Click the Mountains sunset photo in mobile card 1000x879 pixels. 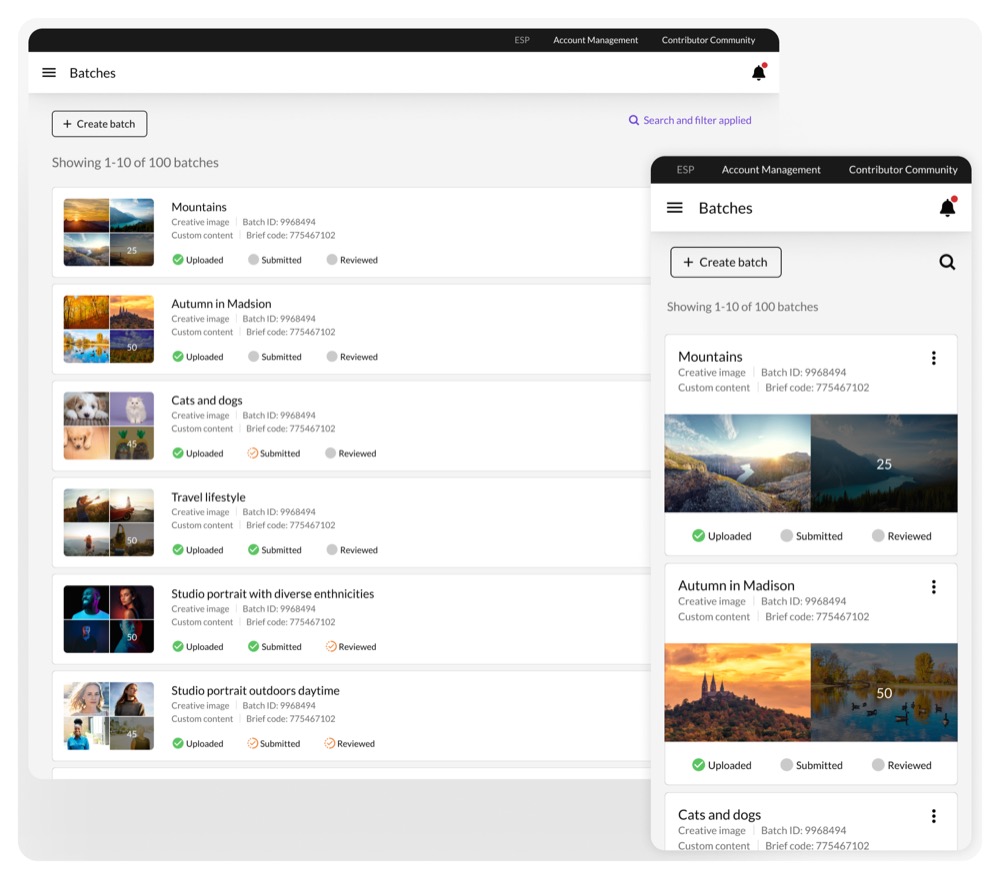737,464
